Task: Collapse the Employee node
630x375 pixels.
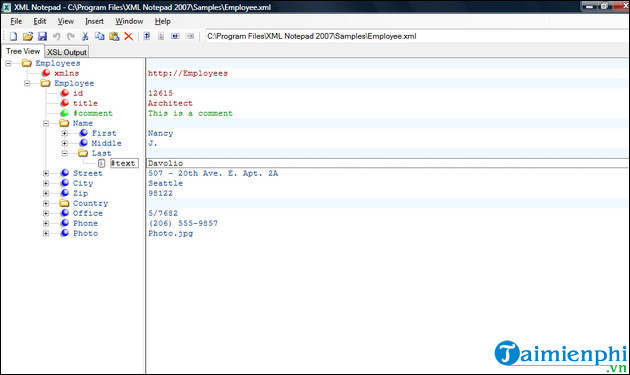Action: tap(27, 83)
